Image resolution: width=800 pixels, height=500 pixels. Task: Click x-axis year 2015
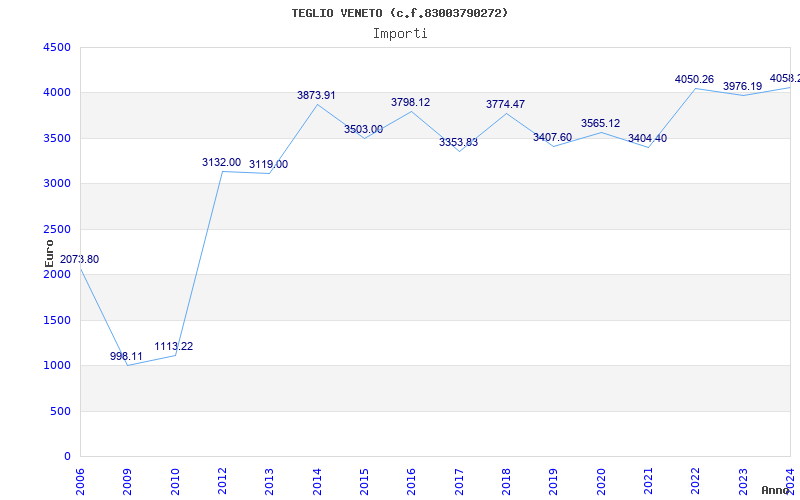364,482
